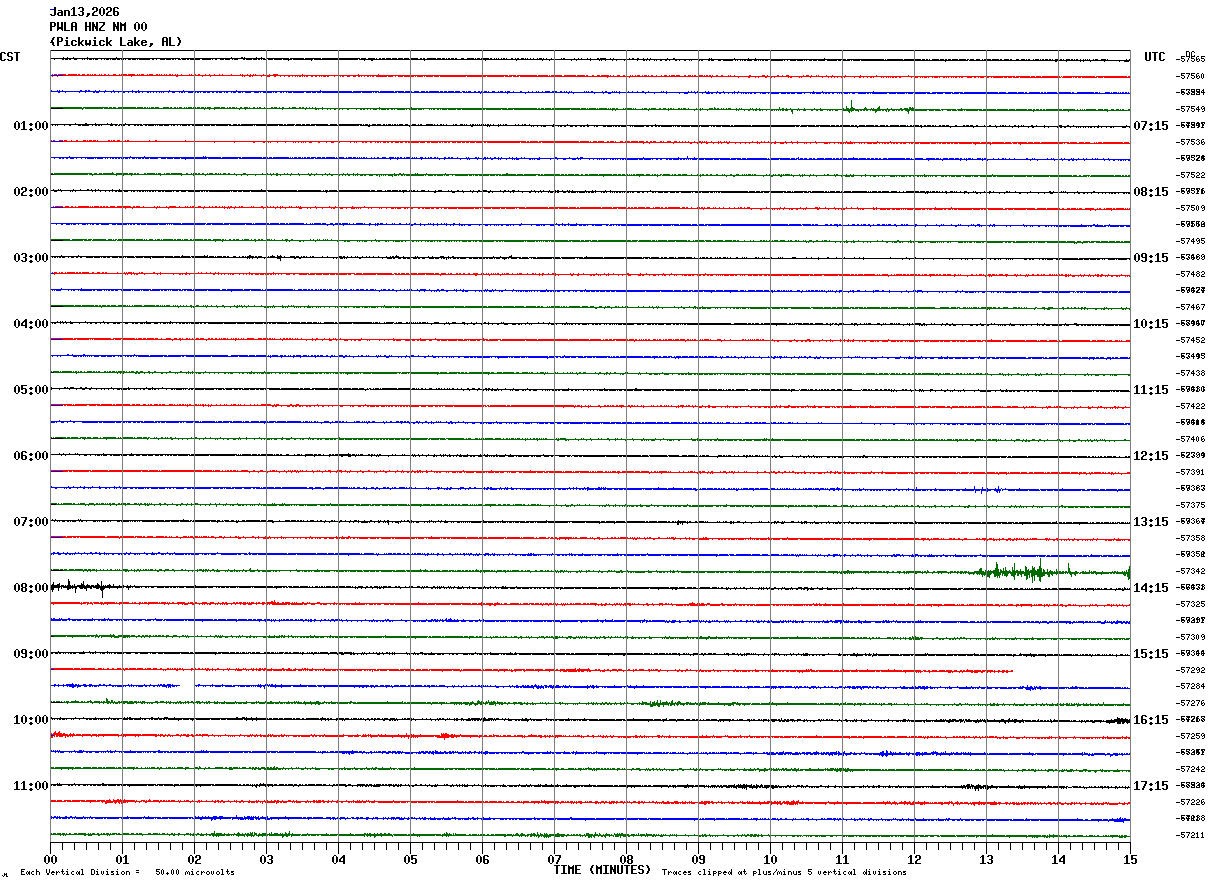This screenshot has width=1210, height=886.
Task: Click the 02:00 CST time label
Action: click(31, 192)
